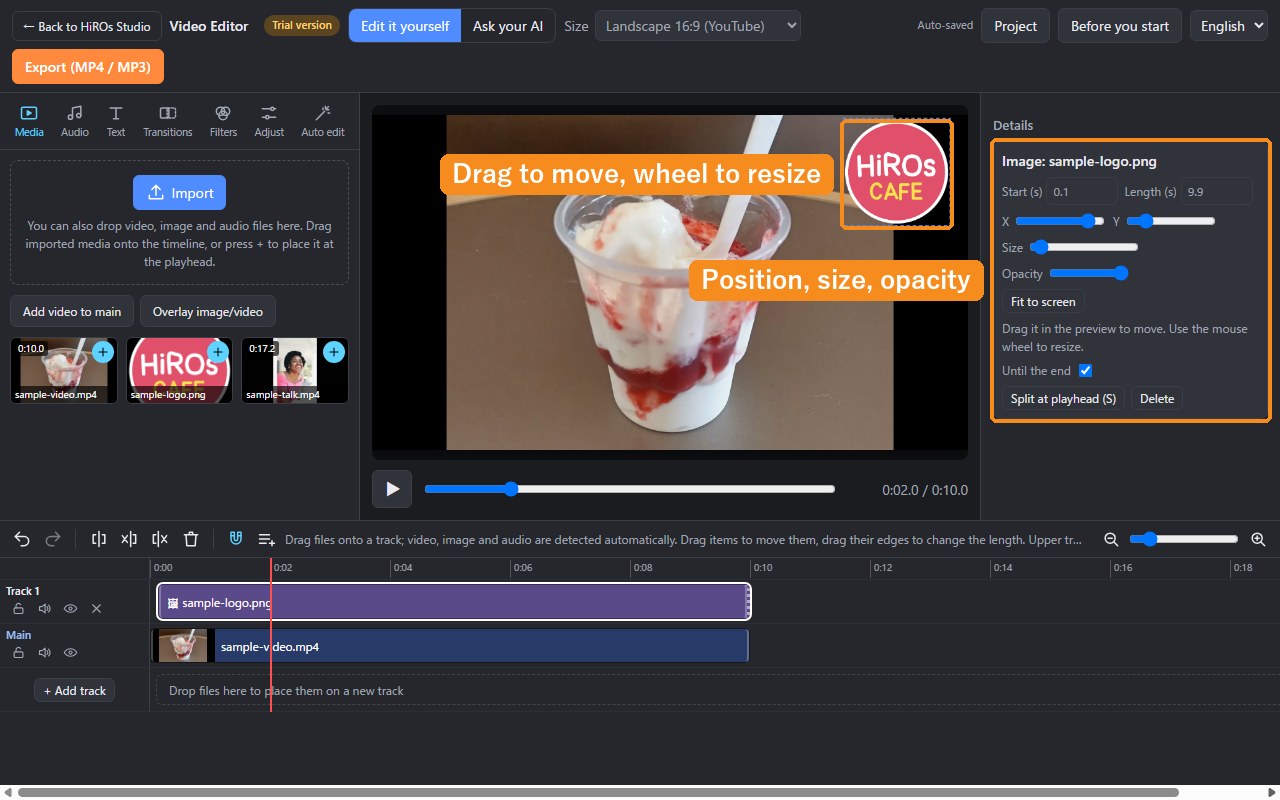
Task: Click the Undo arrow icon
Action: [22, 539]
